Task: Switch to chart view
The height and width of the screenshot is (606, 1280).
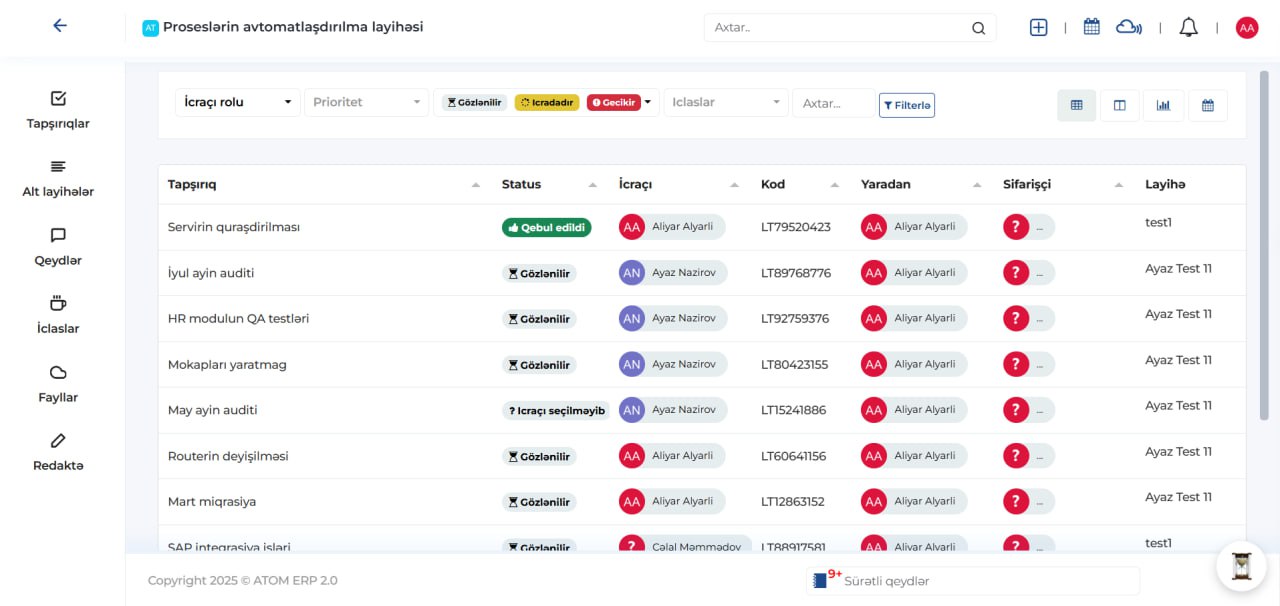Action: pyautogui.click(x=1163, y=105)
